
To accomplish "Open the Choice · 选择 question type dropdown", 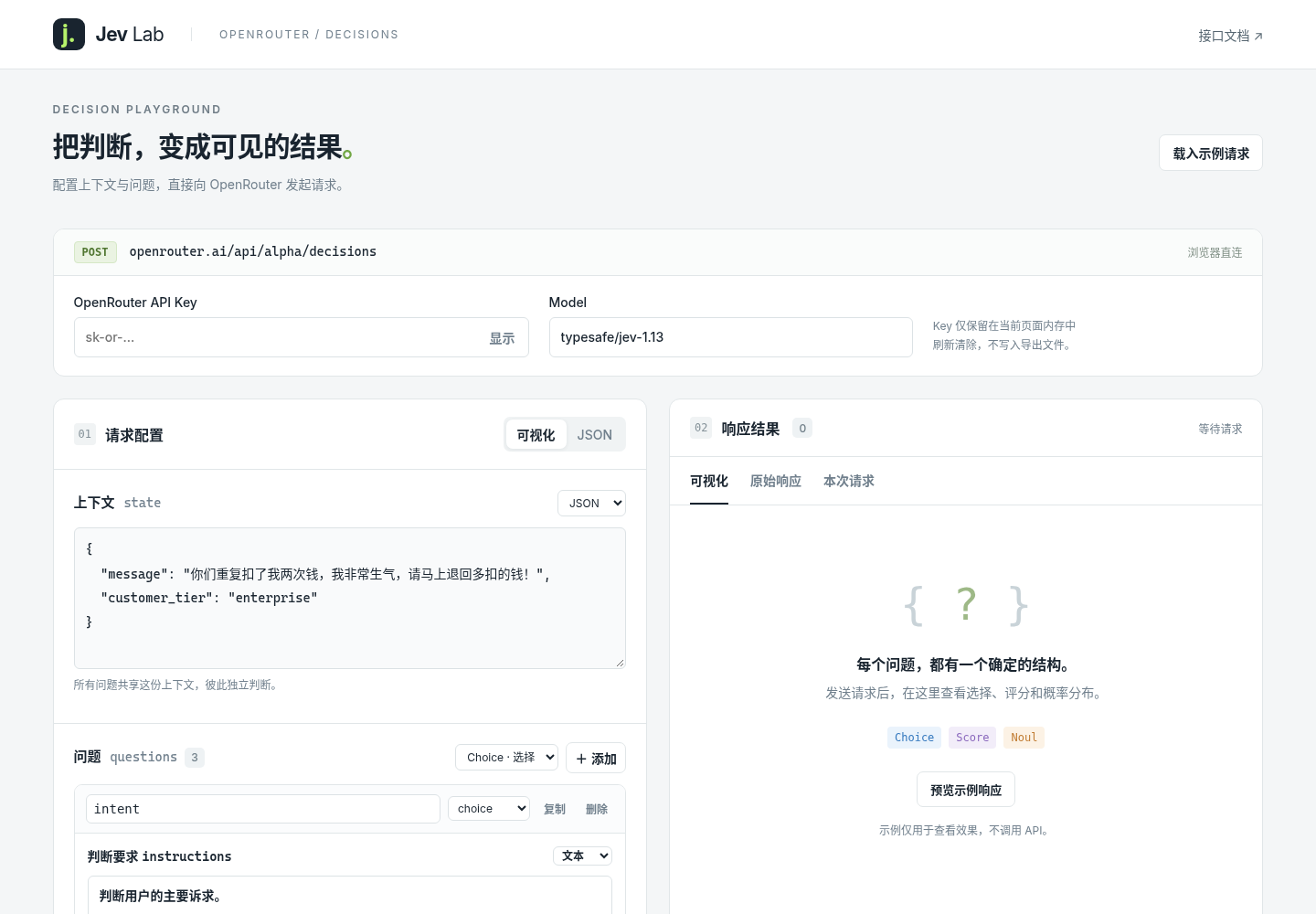I will 506,757.
